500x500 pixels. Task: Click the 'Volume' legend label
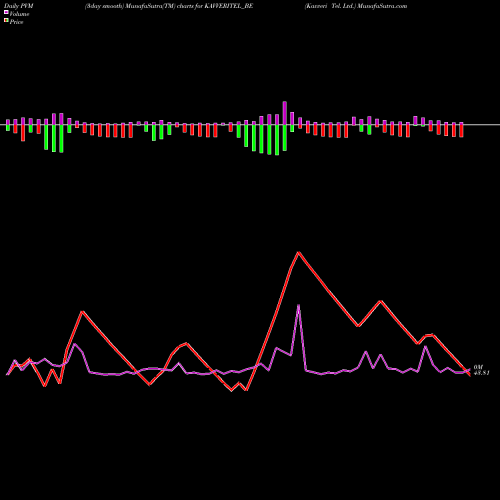(x=19, y=14)
